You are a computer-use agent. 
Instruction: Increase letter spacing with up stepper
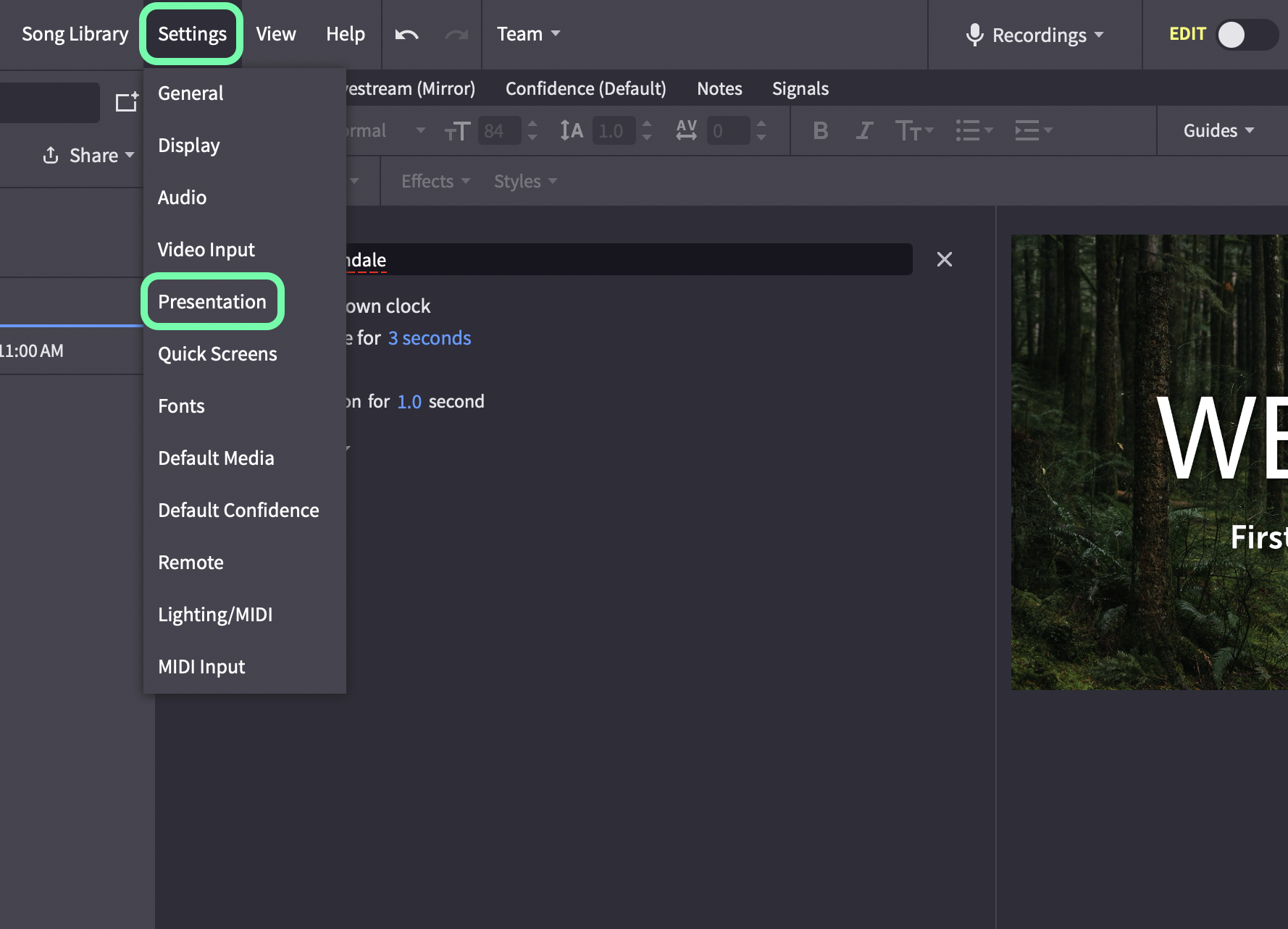(761, 124)
